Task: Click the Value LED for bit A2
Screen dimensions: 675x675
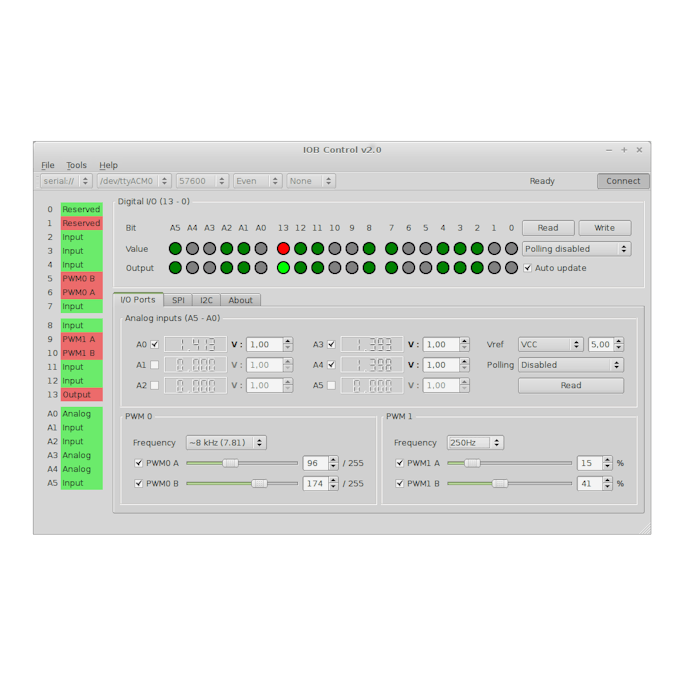Action: (226, 248)
